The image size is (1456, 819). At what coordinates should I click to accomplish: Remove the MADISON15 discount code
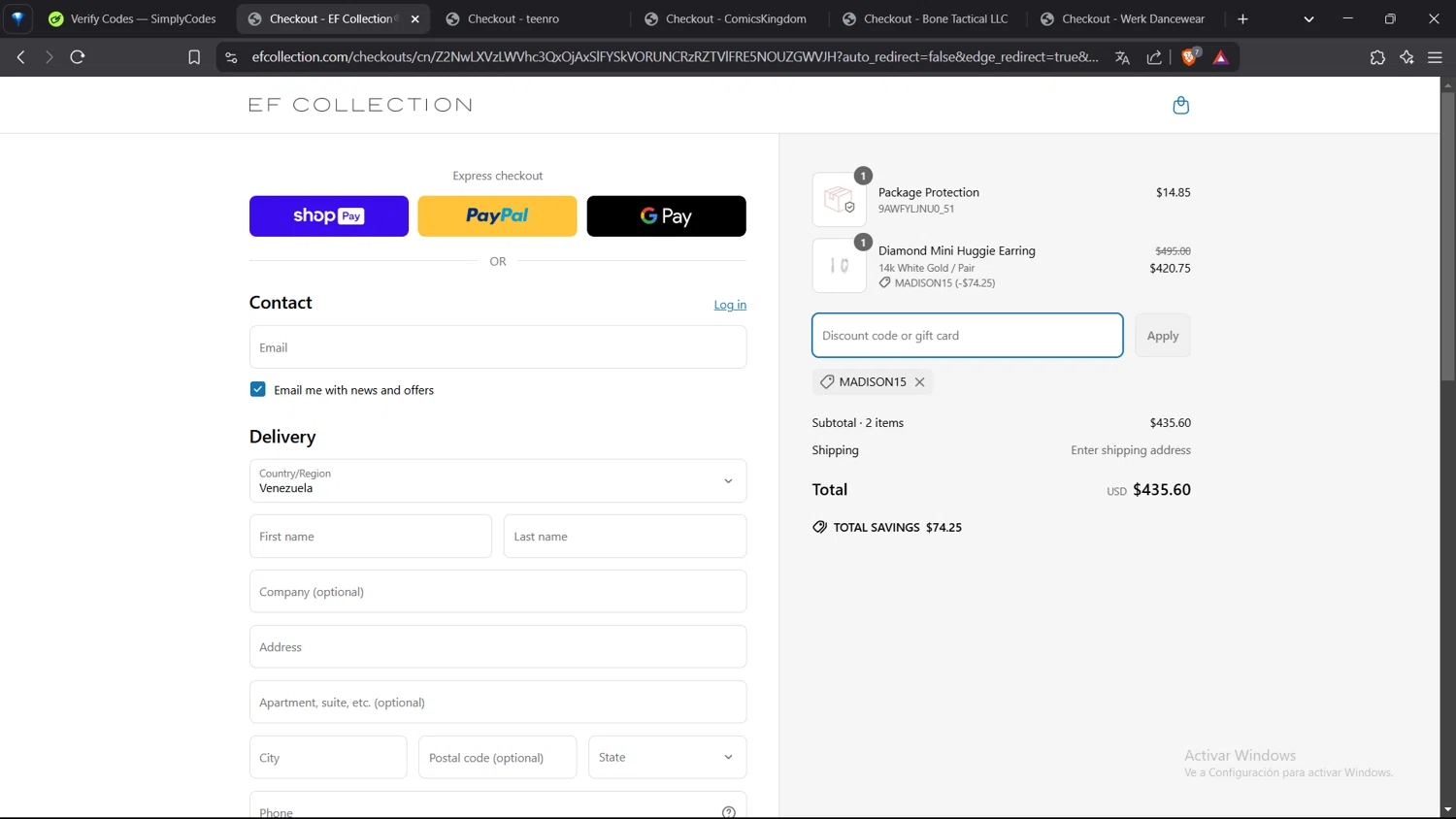coord(919,381)
